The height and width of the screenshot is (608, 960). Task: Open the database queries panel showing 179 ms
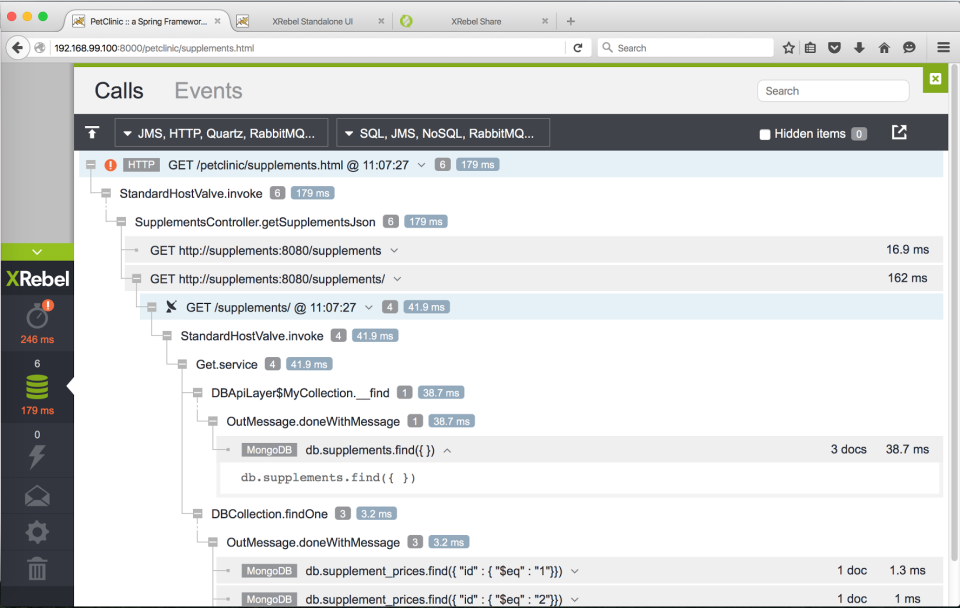37,382
